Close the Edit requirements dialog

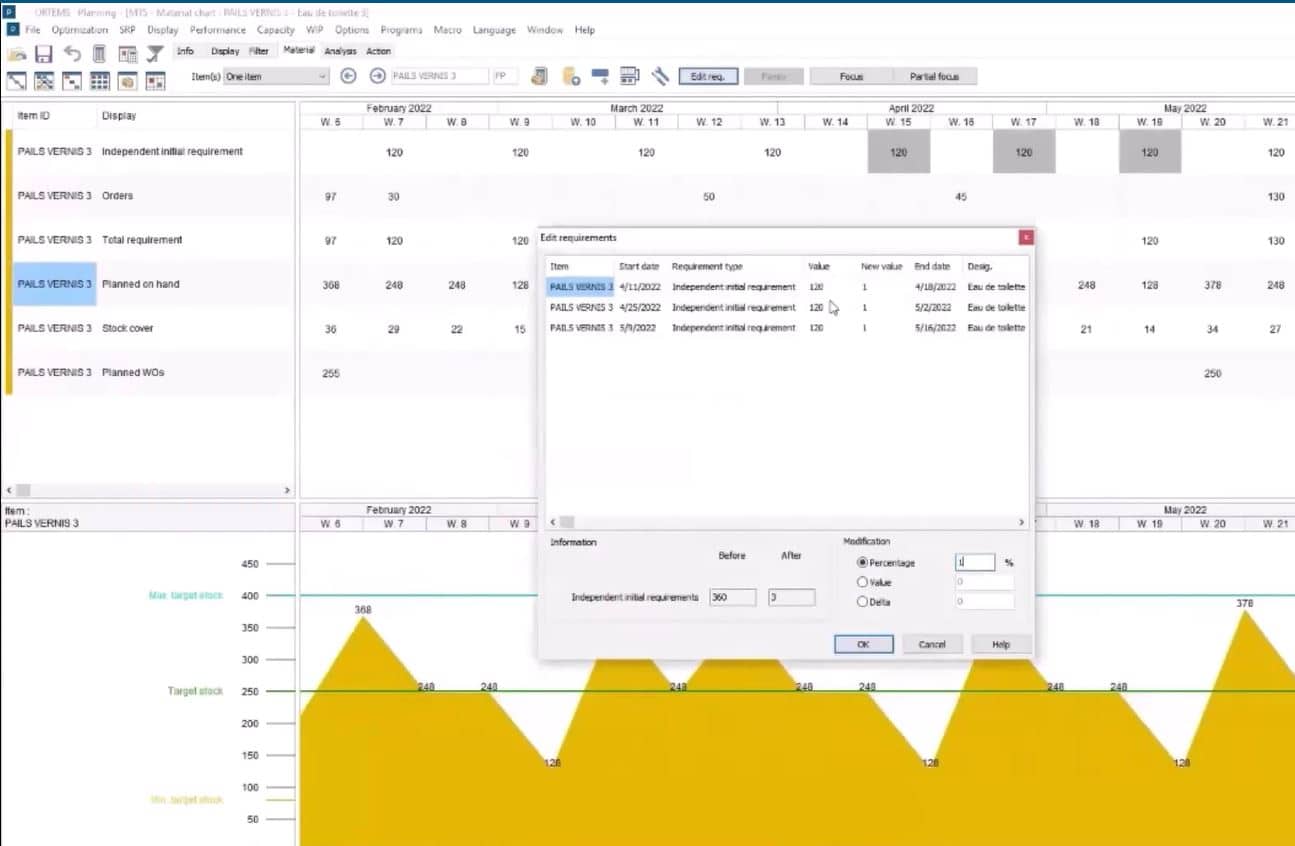coord(1025,237)
